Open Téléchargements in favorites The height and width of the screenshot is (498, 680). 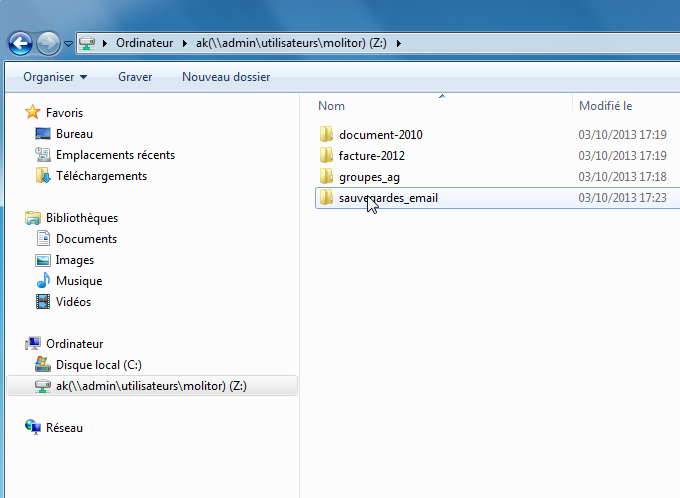tap(101, 176)
